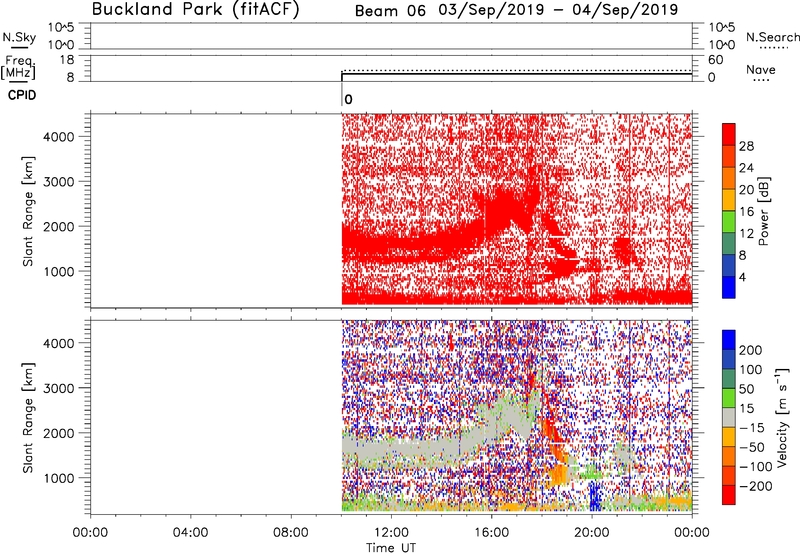This screenshot has width=800, height=554.
Task: Click the Velocity [m s-1] colorbar title
Action: [782, 417]
